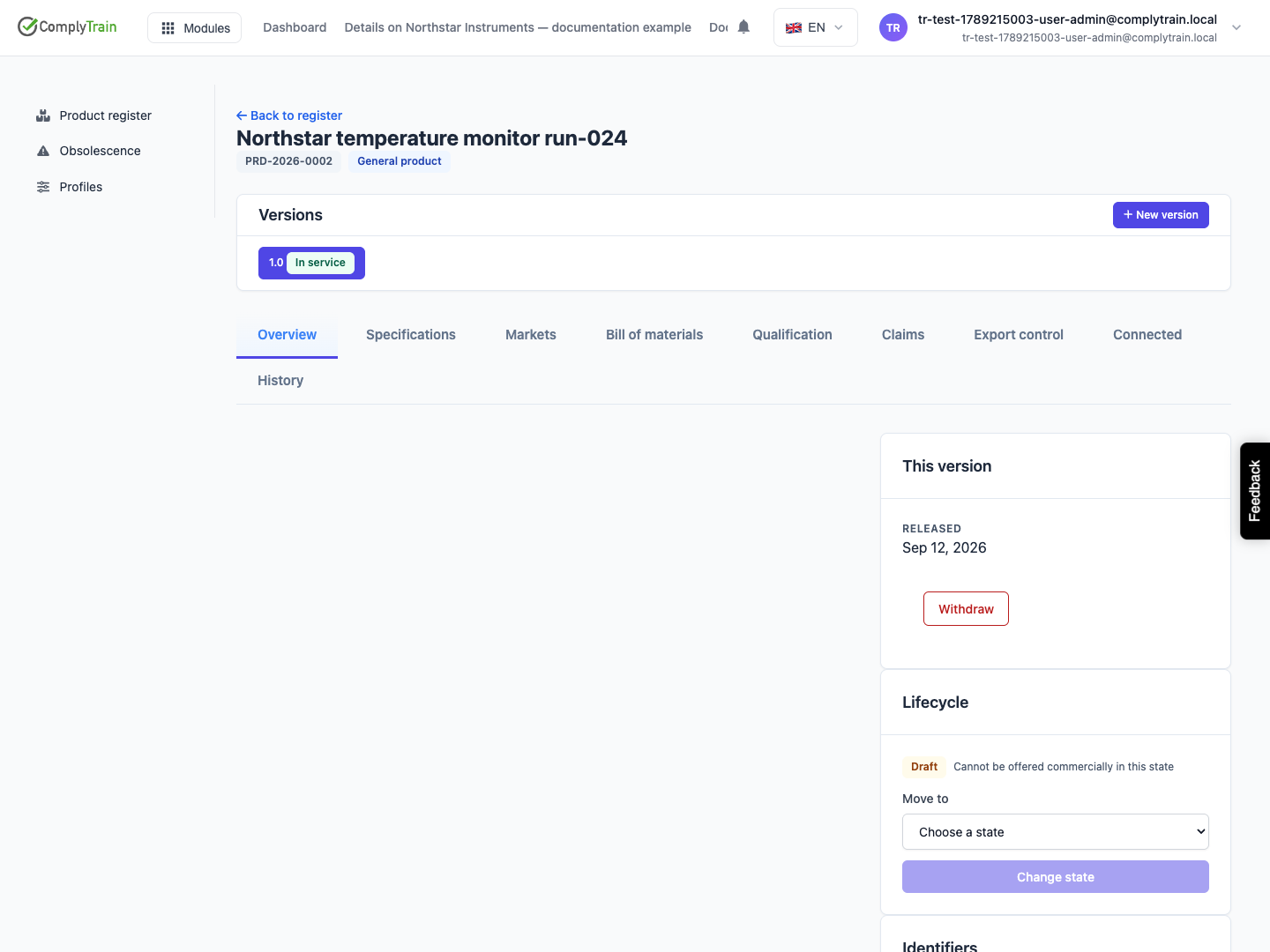
Task: Click the Product register icon
Action: click(43, 115)
